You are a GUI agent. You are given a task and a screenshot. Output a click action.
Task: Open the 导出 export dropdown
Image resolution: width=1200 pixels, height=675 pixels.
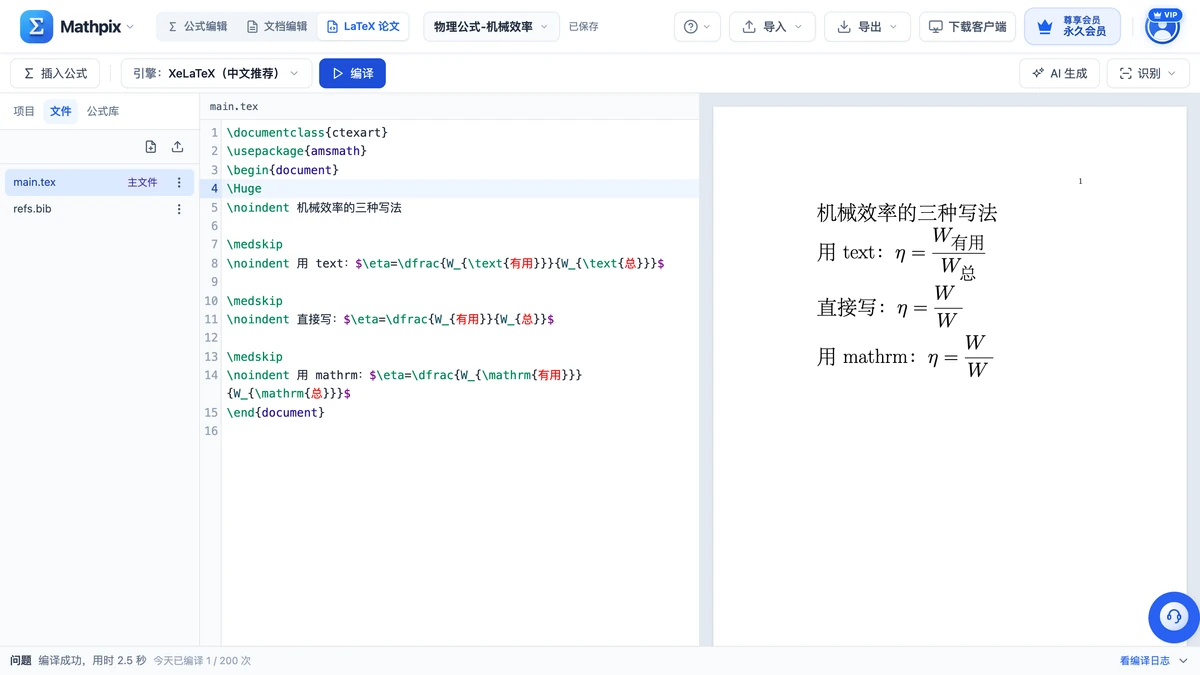point(867,27)
